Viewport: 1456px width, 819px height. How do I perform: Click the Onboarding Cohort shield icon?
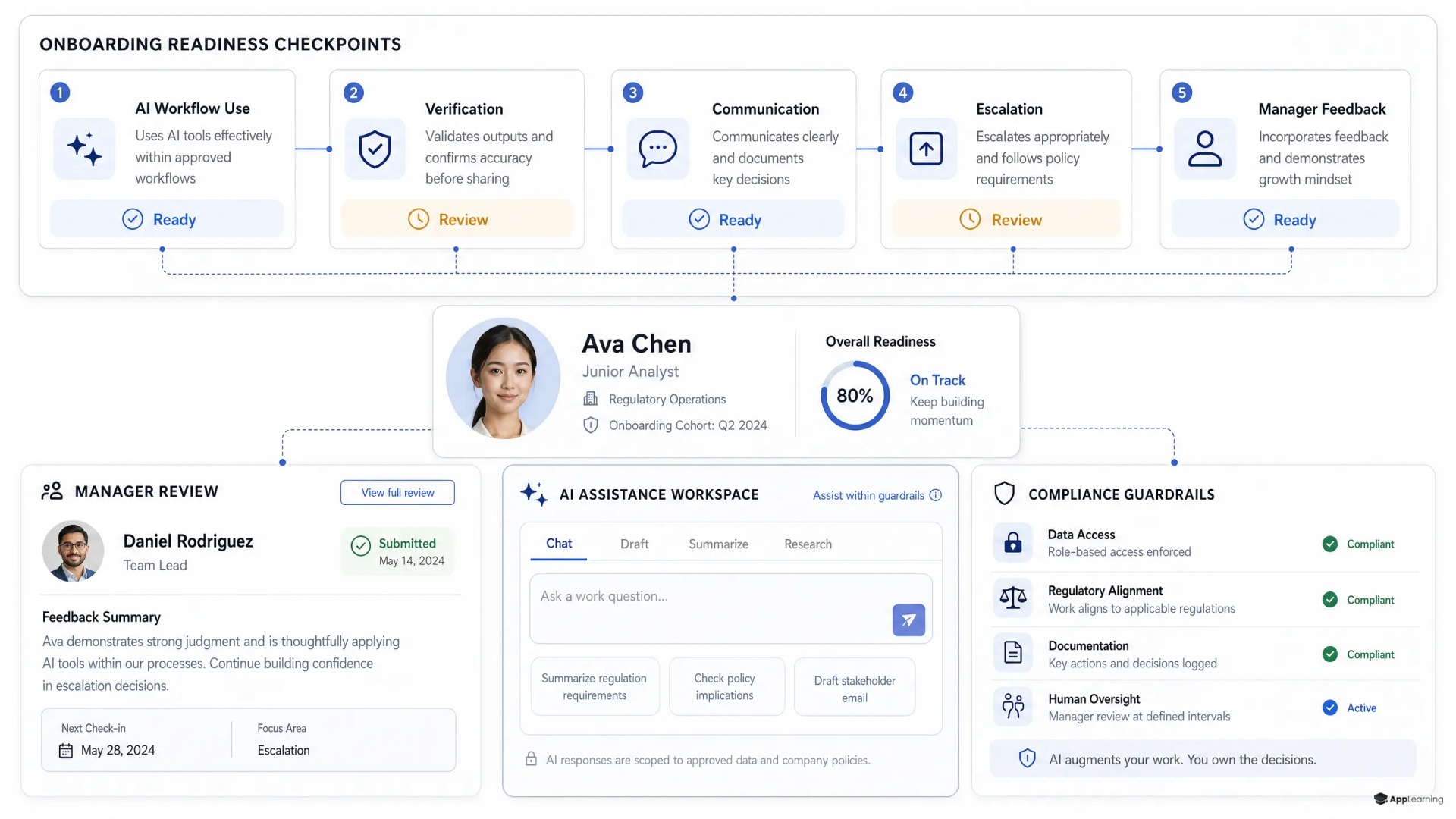tap(590, 425)
